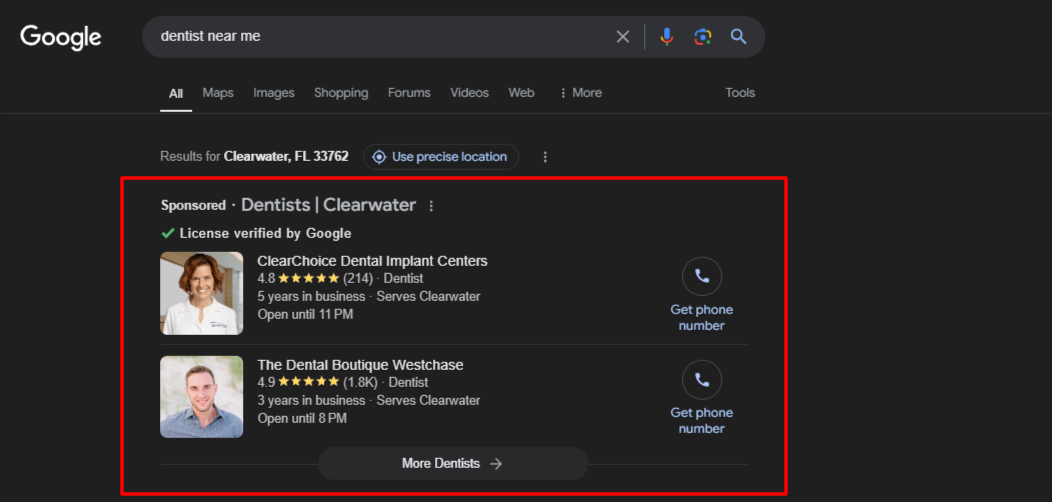
Task: Expand the More search filters menu
Action: (x=580, y=93)
